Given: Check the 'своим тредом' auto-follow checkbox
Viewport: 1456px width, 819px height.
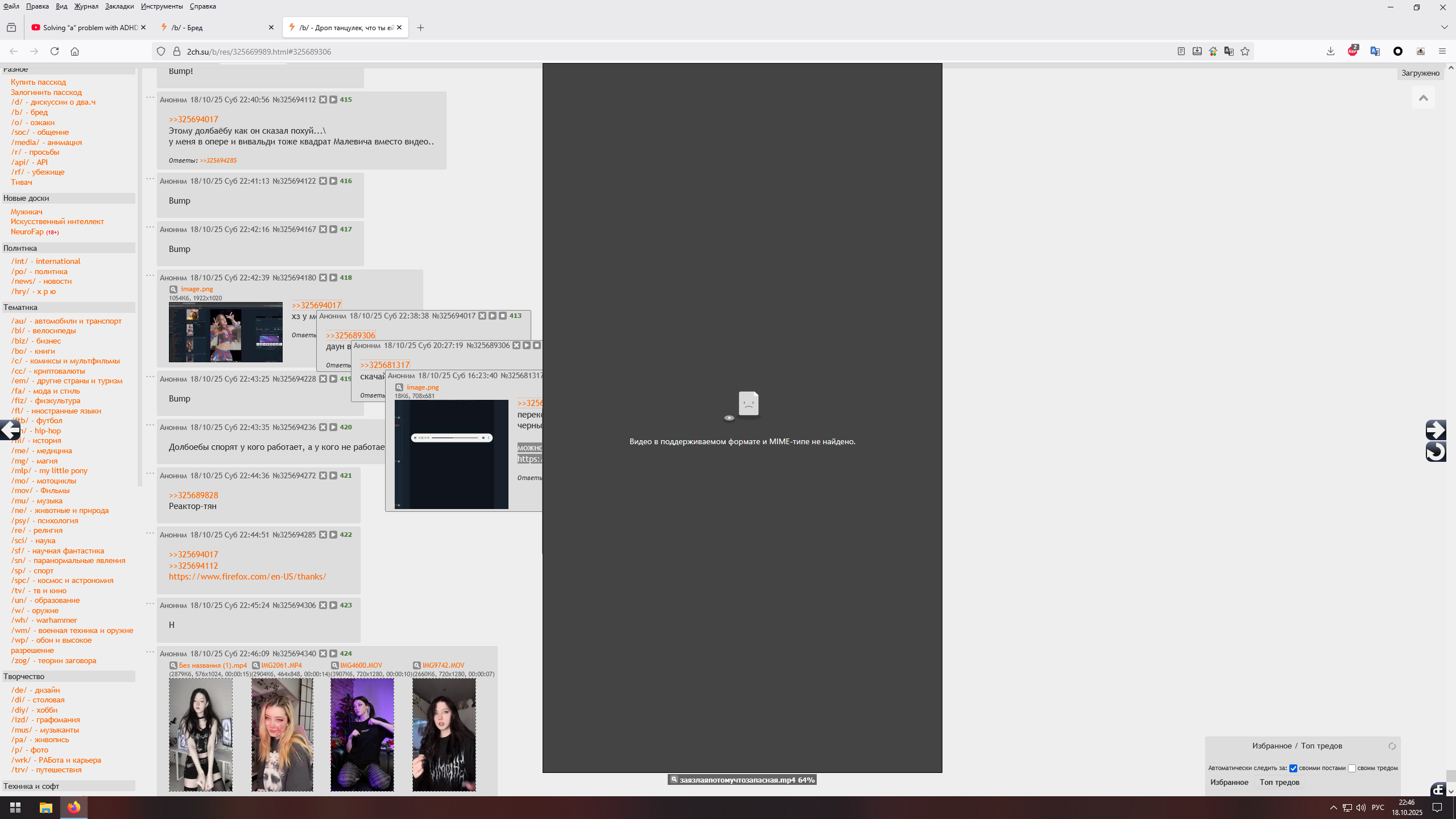Looking at the screenshot, I should (1352, 768).
